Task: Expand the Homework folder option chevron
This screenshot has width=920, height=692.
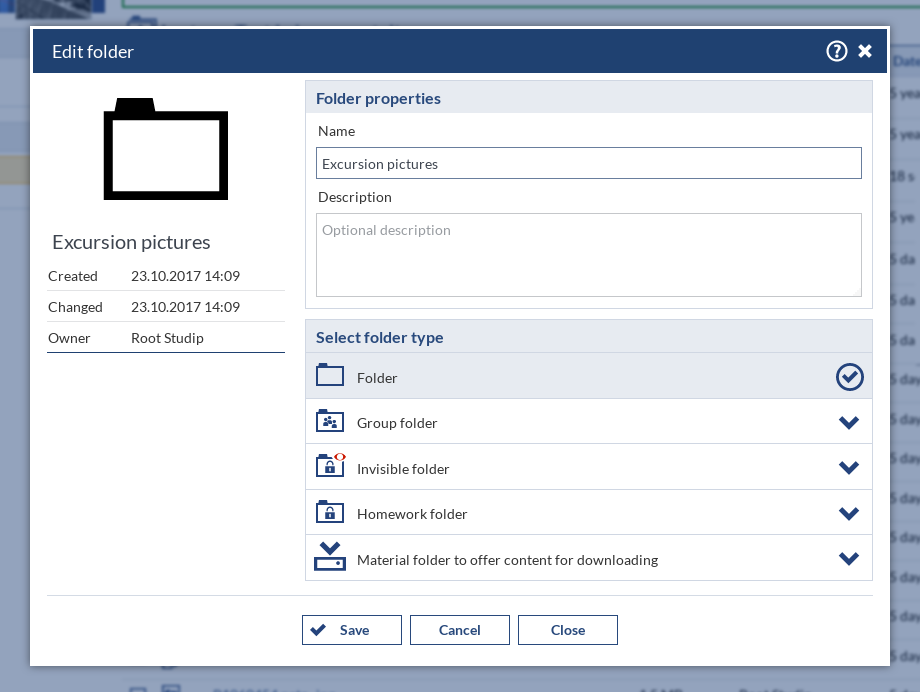Action: (x=849, y=514)
